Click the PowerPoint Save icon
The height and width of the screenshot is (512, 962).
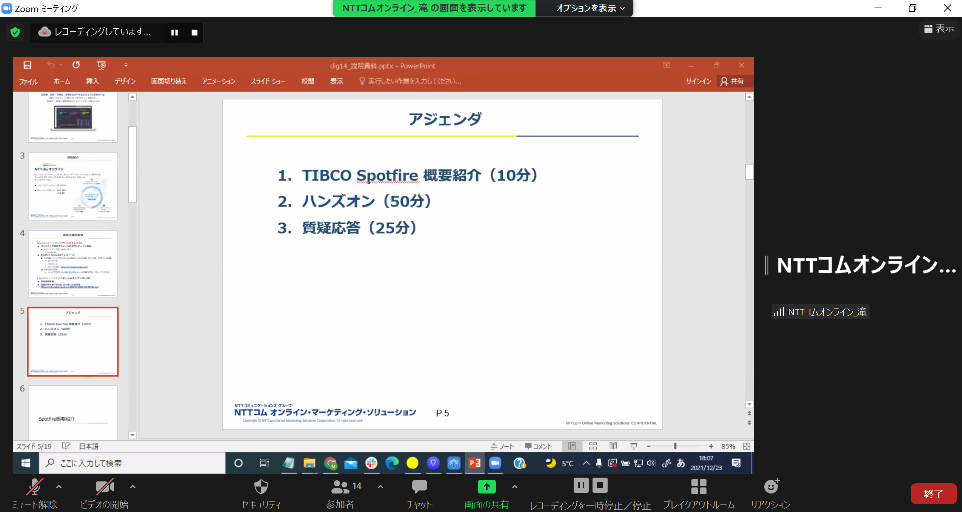tap(27, 65)
